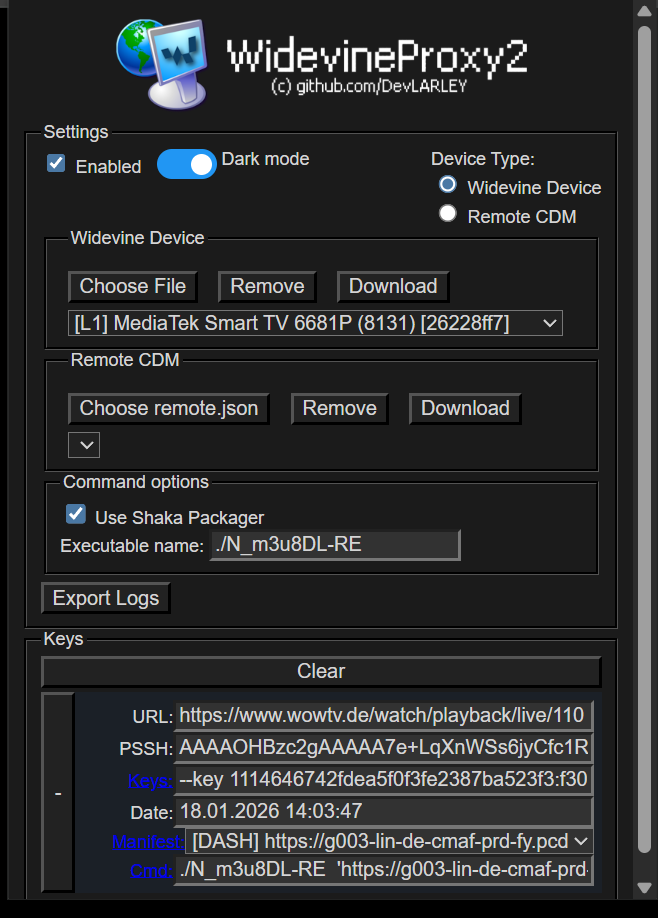Click Choose File for Widevine Device

pos(133,286)
